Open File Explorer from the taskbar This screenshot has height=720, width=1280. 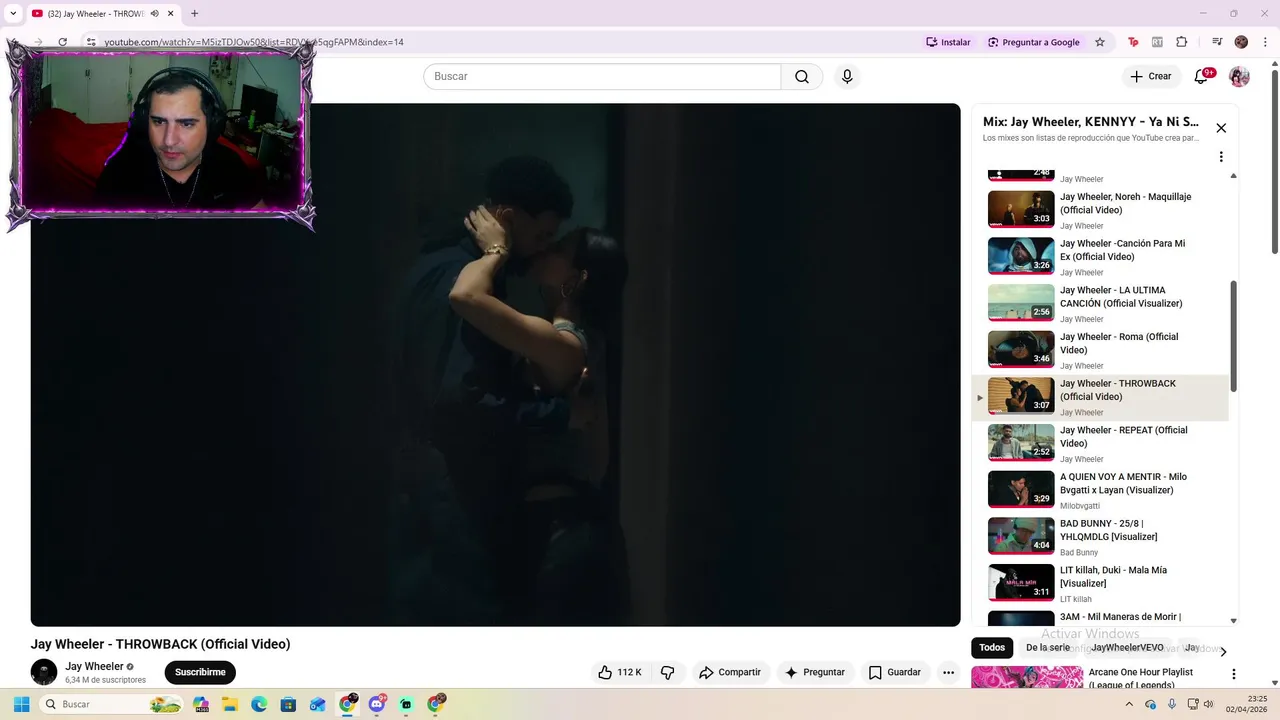click(229, 704)
